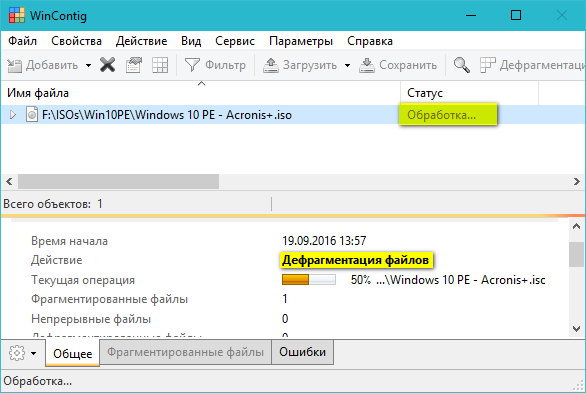Viewport: 586px width, 393px height.
Task: Click the Загрузить load icon
Action: (271, 65)
